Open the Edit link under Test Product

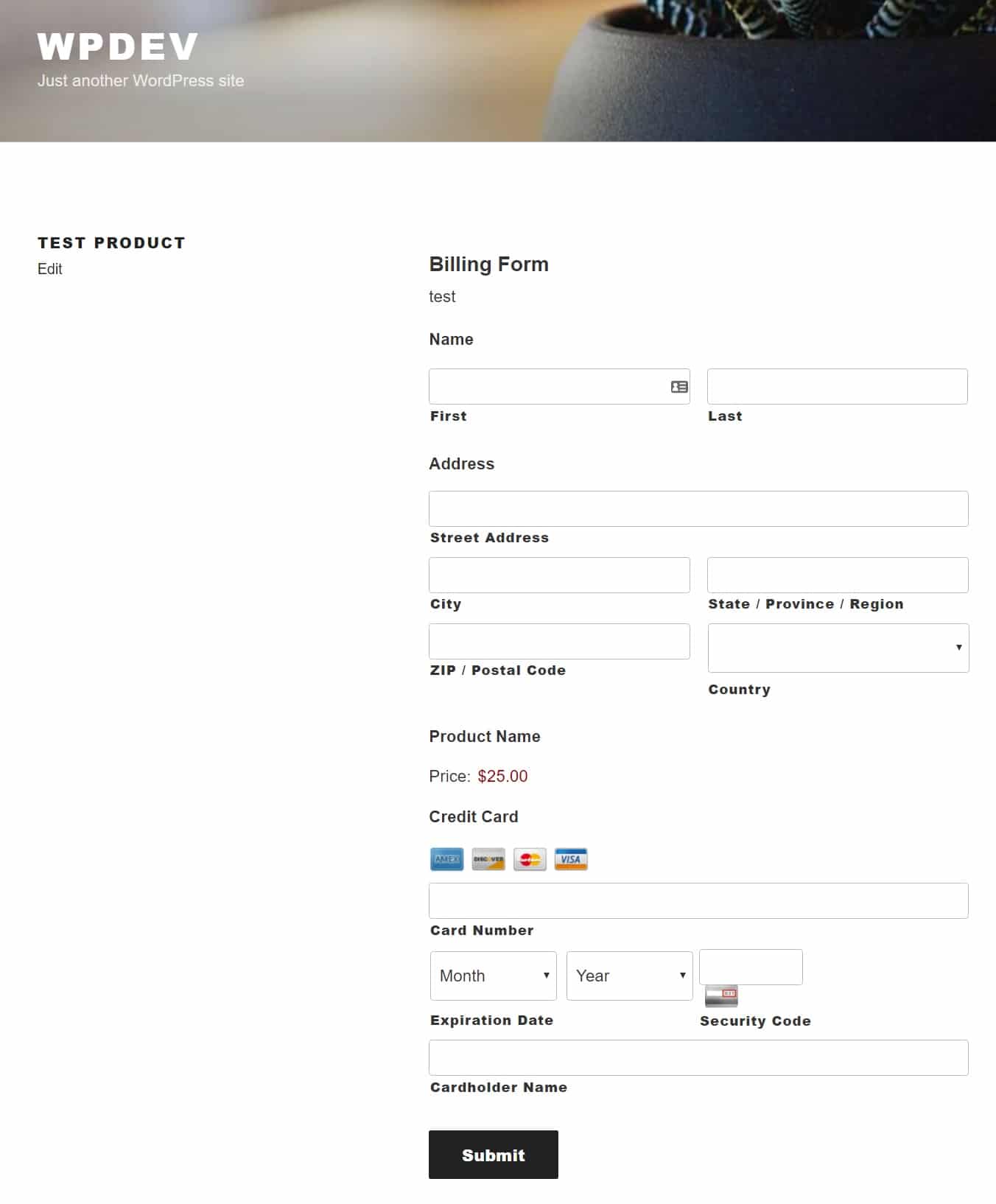coord(49,269)
